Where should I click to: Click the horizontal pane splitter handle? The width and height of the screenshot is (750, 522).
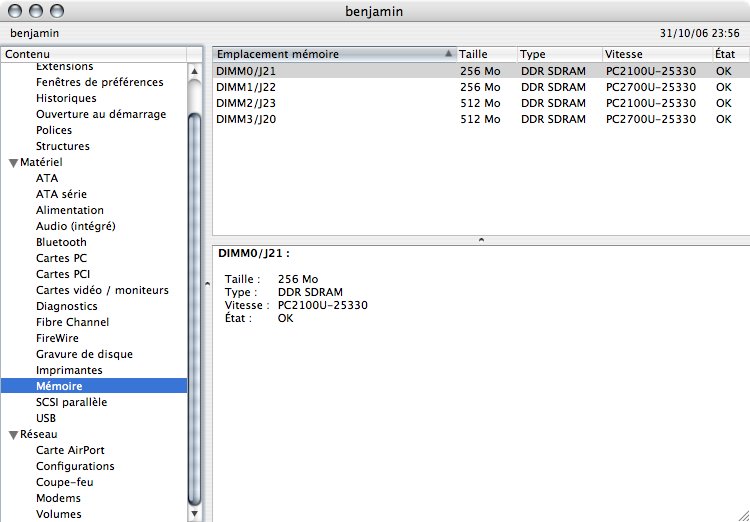(x=481, y=240)
